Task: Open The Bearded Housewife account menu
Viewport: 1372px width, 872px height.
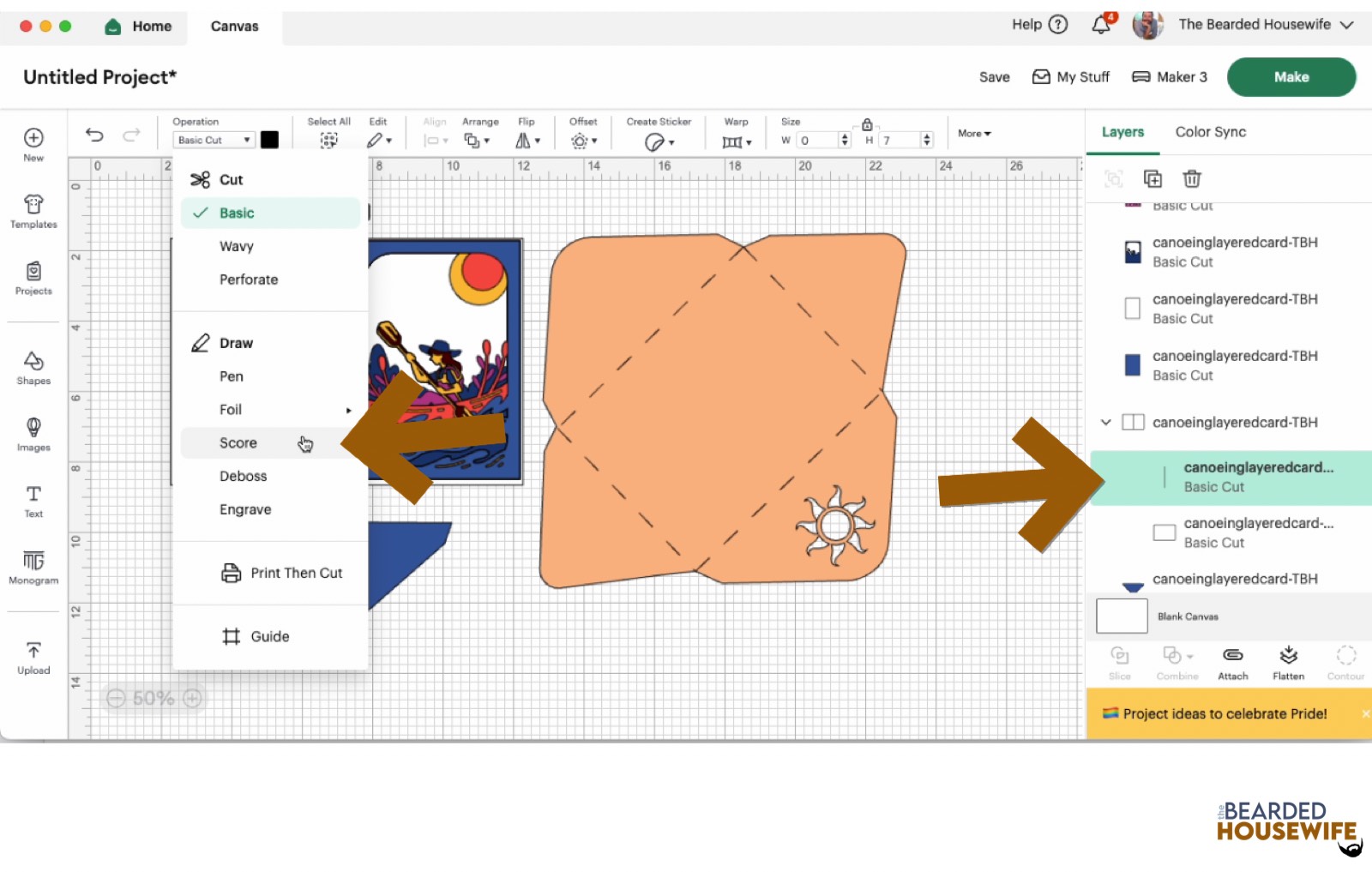Action: [x=1267, y=25]
